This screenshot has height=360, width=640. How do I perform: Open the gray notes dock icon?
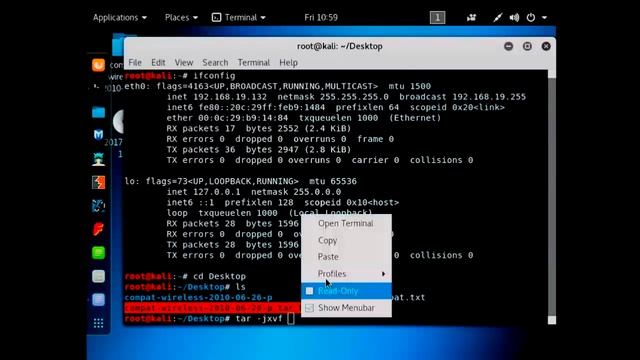click(x=98, y=276)
